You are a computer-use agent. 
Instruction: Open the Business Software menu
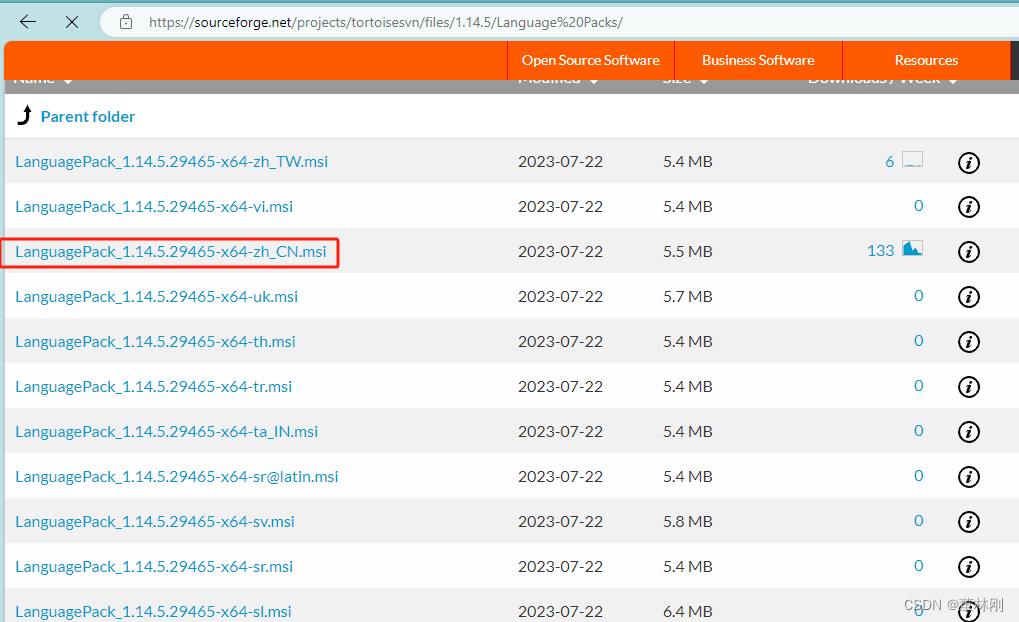(x=758, y=60)
